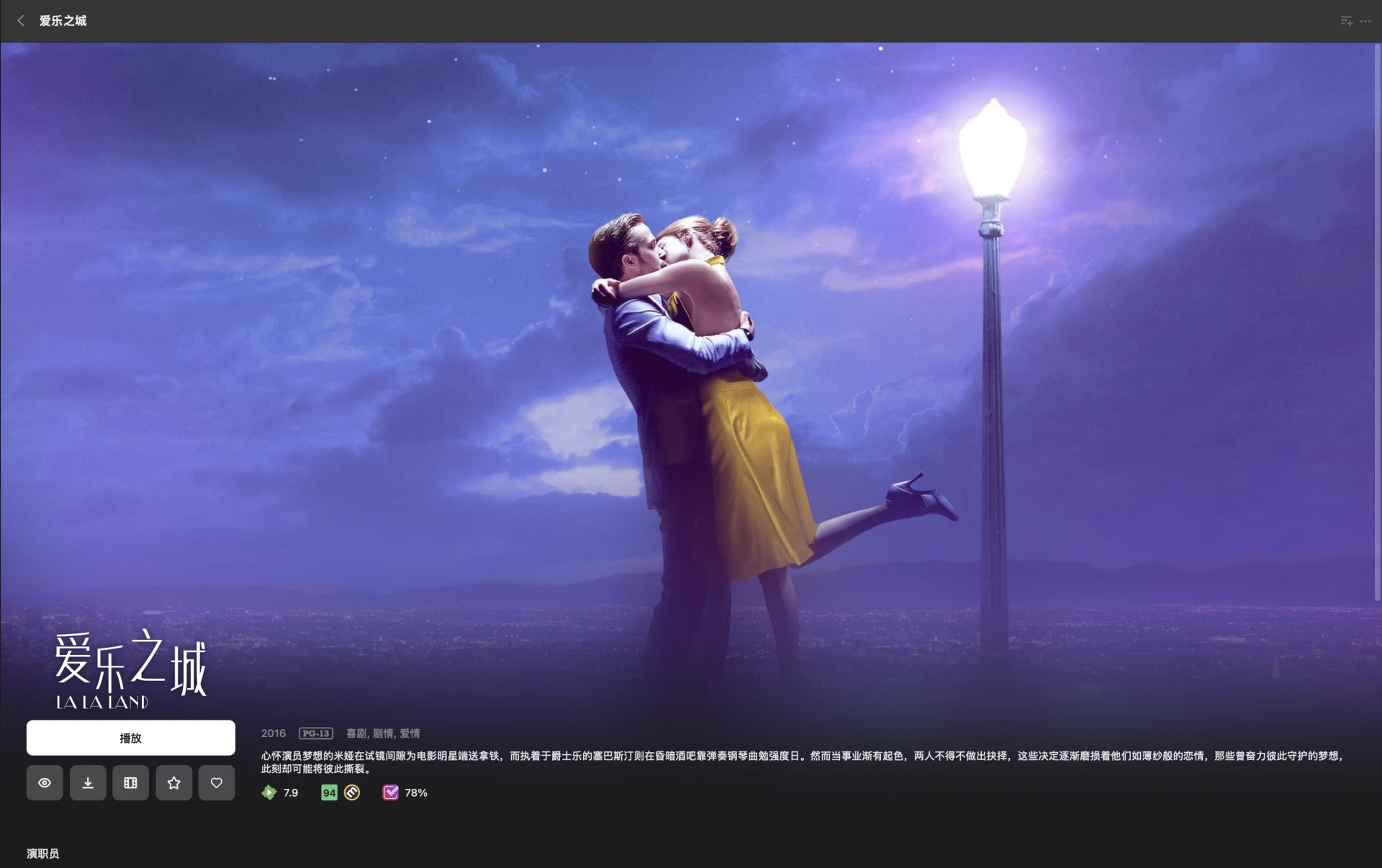1382x868 pixels.
Task: Click the 播放 play button
Action: click(131, 738)
